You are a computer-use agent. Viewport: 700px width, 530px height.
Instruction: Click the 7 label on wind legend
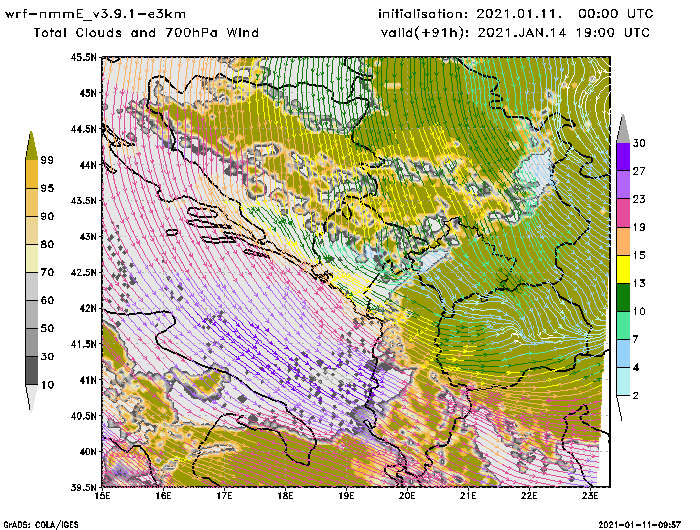[x=636, y=339]
